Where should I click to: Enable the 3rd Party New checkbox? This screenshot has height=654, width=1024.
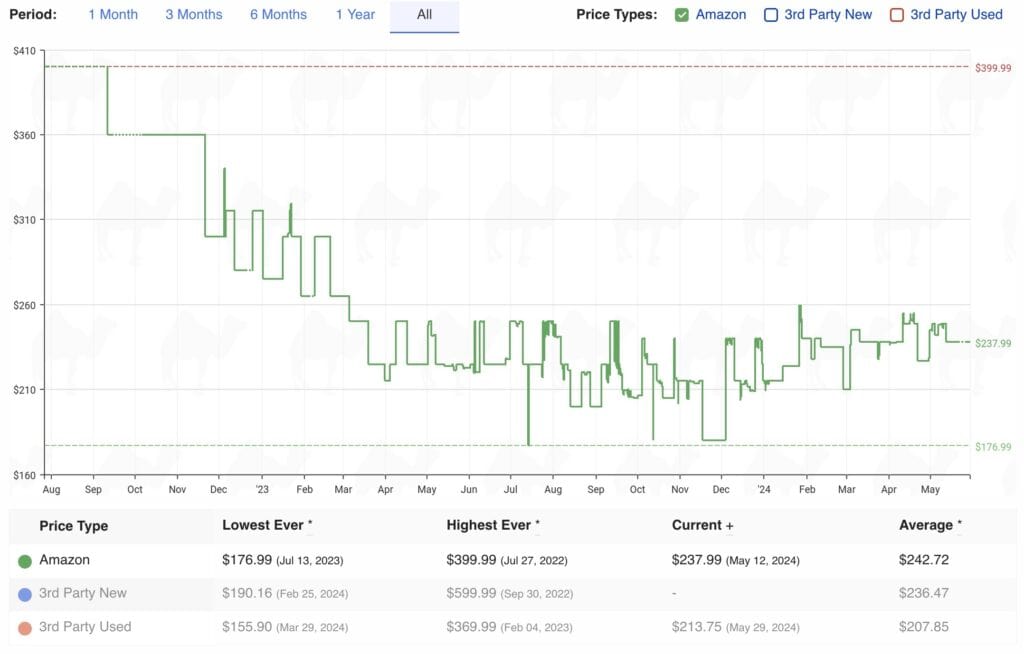(x=771, y=15)
